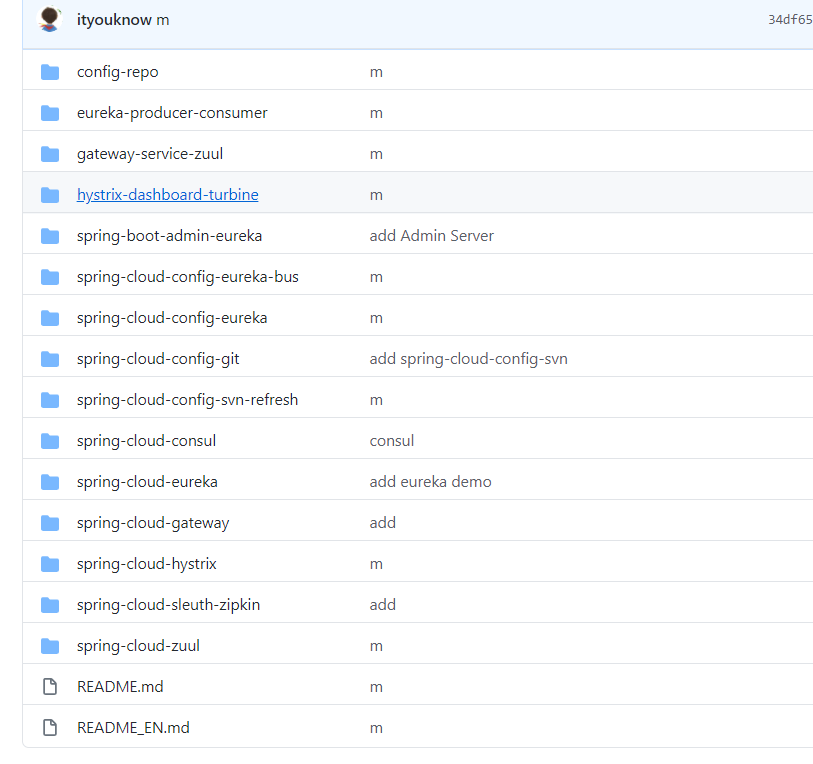
Task: Click the config-repo folder icon
Action: click(x=50, y=72)
